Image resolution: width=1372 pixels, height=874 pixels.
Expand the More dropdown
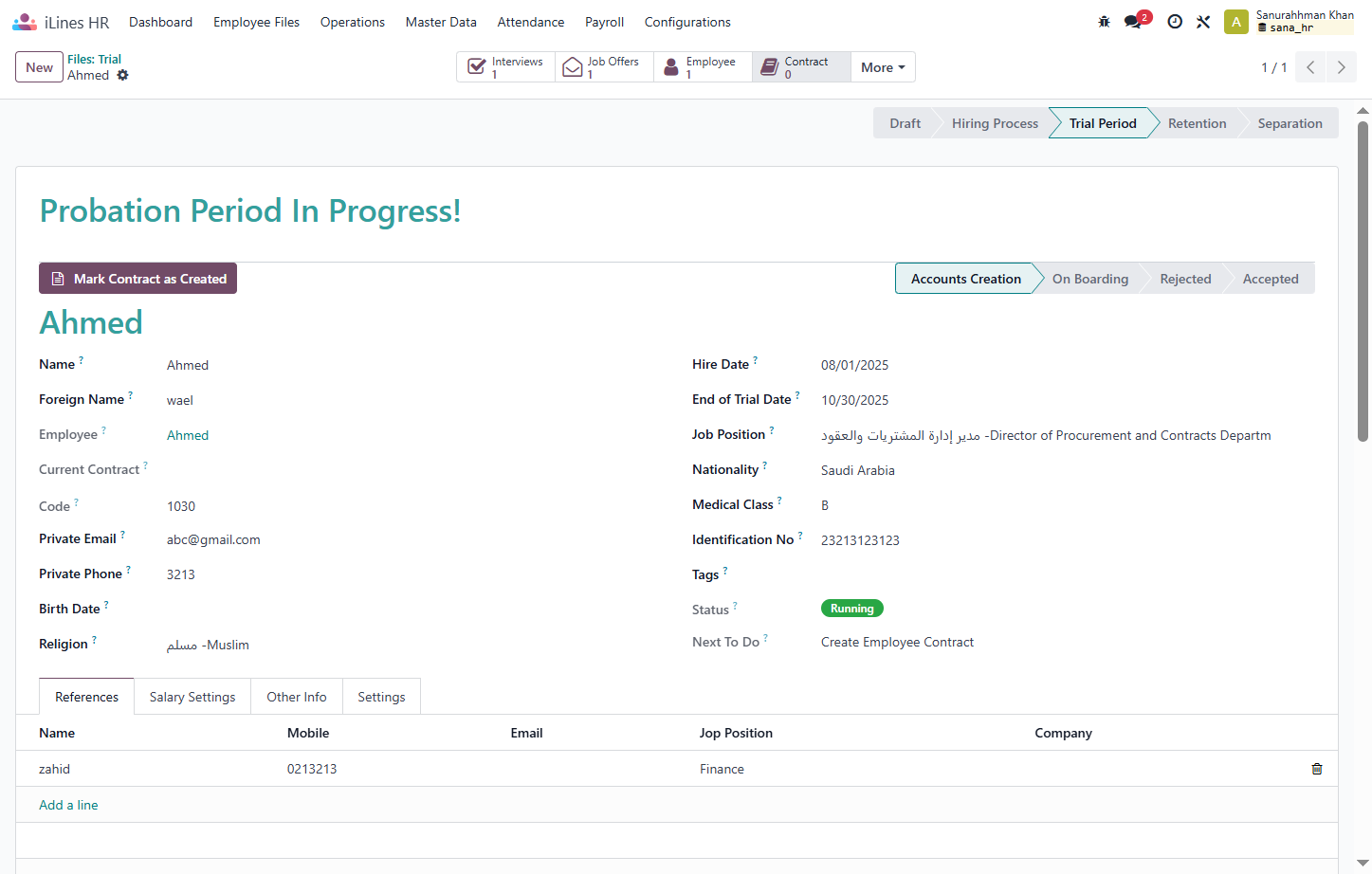pyautogui.click(x=883, y=67)
